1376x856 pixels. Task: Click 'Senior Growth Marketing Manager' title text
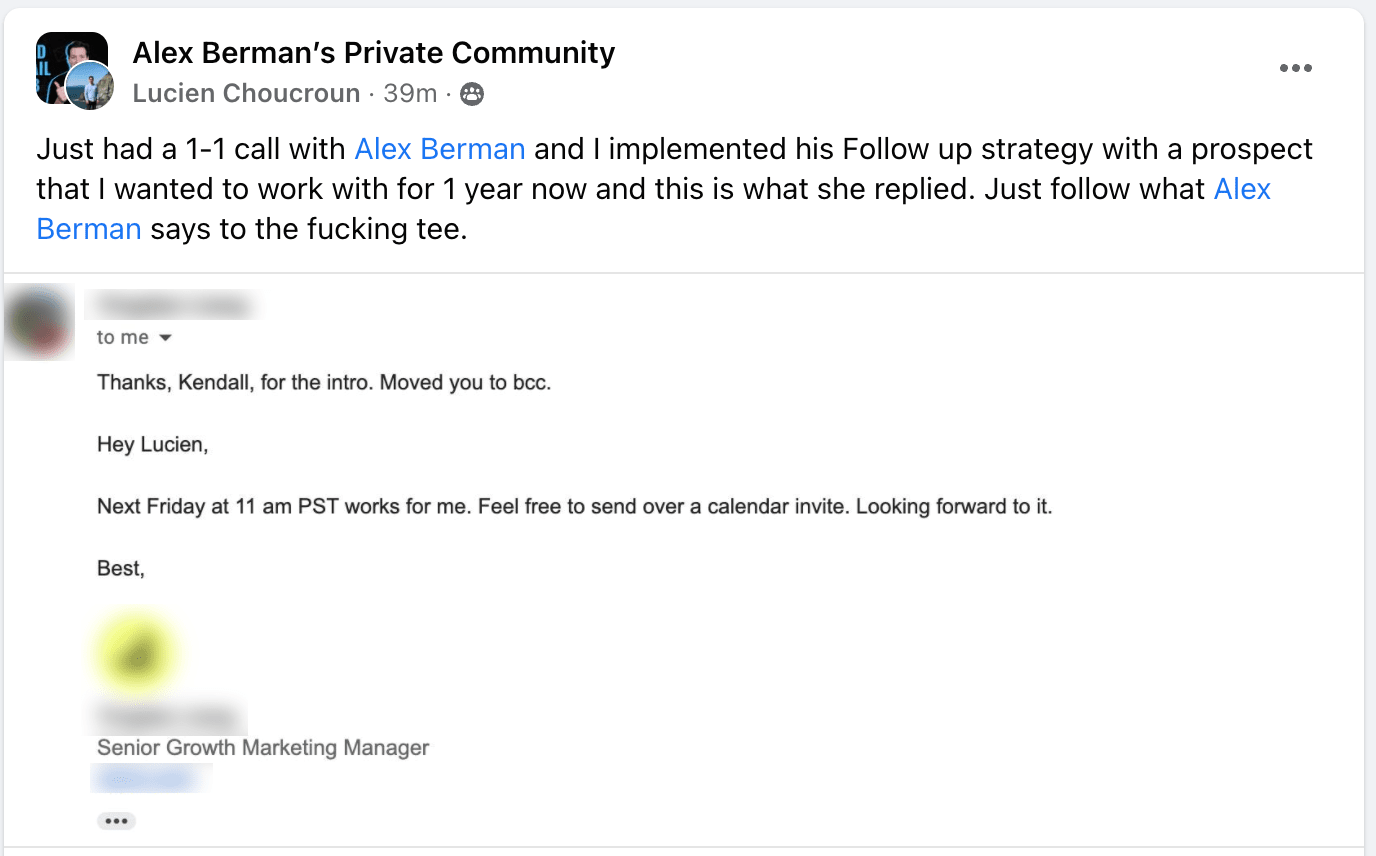pos(263,747)
